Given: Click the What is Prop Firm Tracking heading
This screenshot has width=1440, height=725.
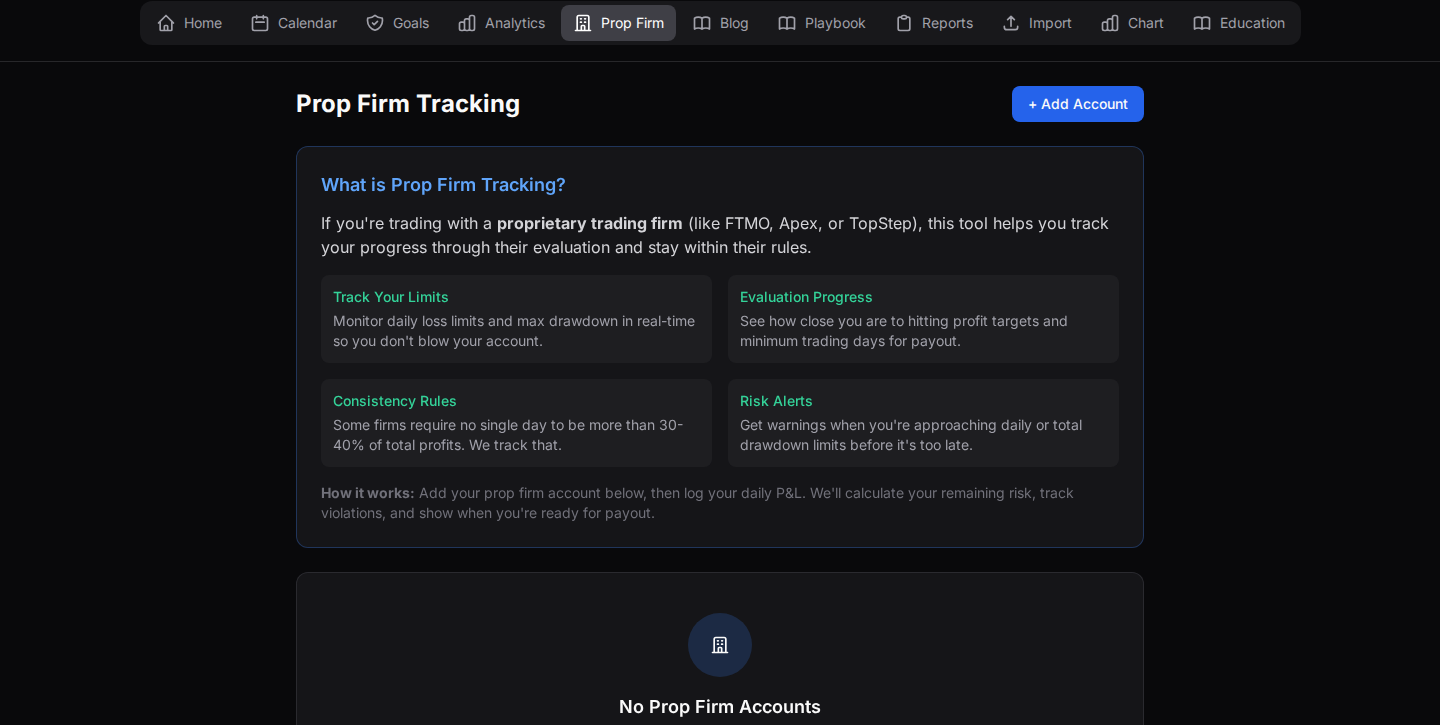Looking at the screenshot, I should (x=443, y=184).
